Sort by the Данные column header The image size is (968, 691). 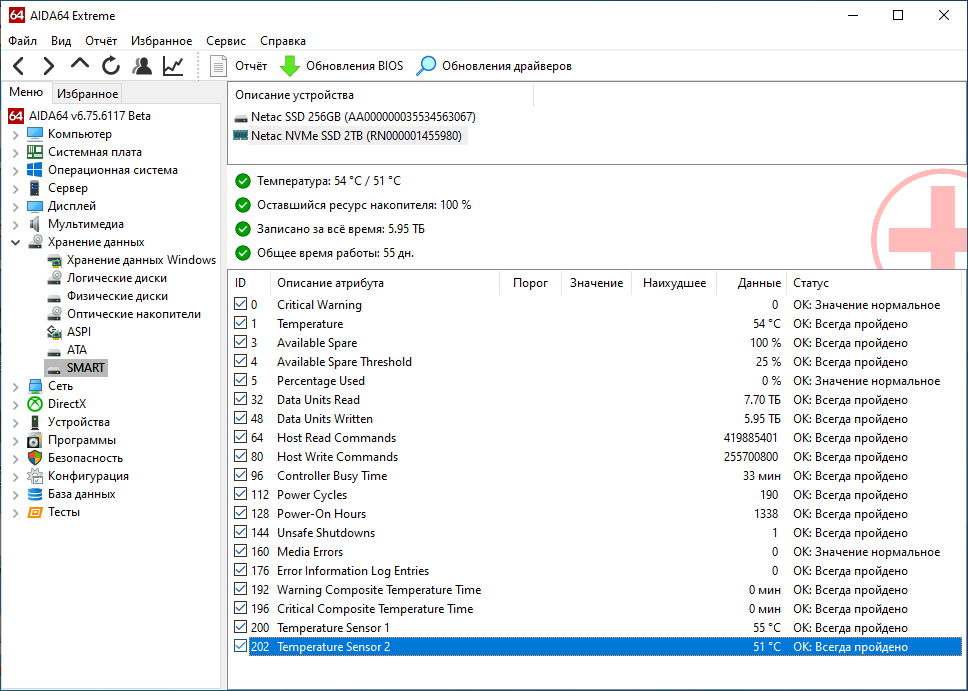coord(751,283)
